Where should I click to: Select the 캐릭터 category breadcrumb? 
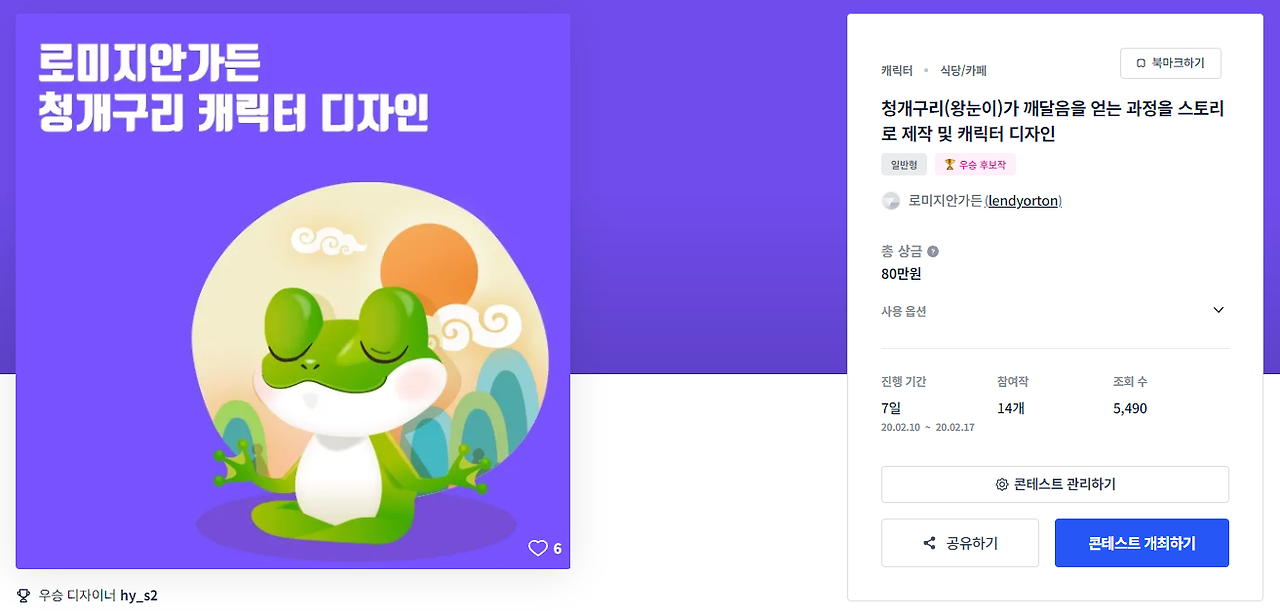pyautogui.click(x=897, y=70)
